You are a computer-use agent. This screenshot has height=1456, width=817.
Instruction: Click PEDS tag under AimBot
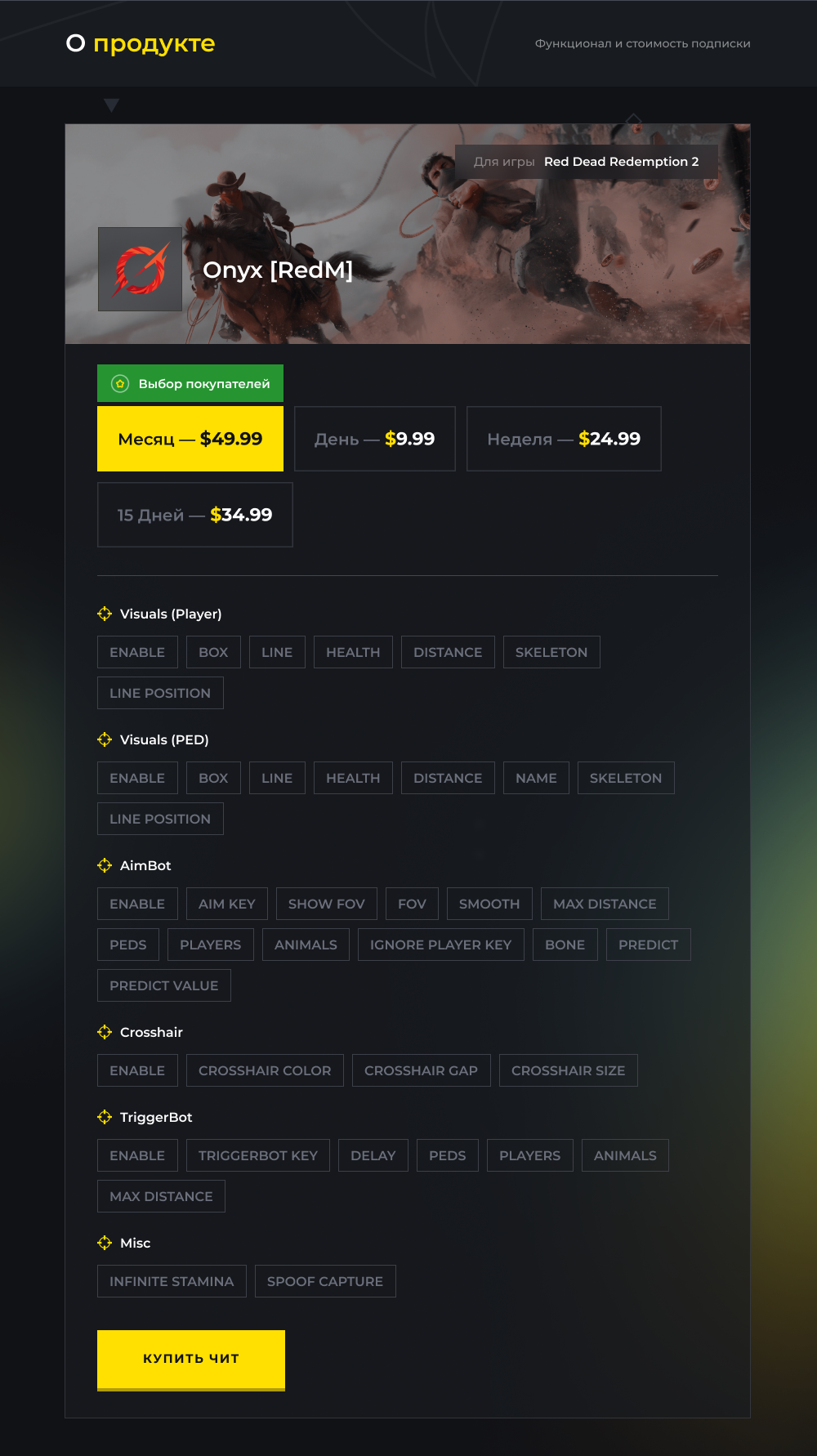(x=128, y=945)
